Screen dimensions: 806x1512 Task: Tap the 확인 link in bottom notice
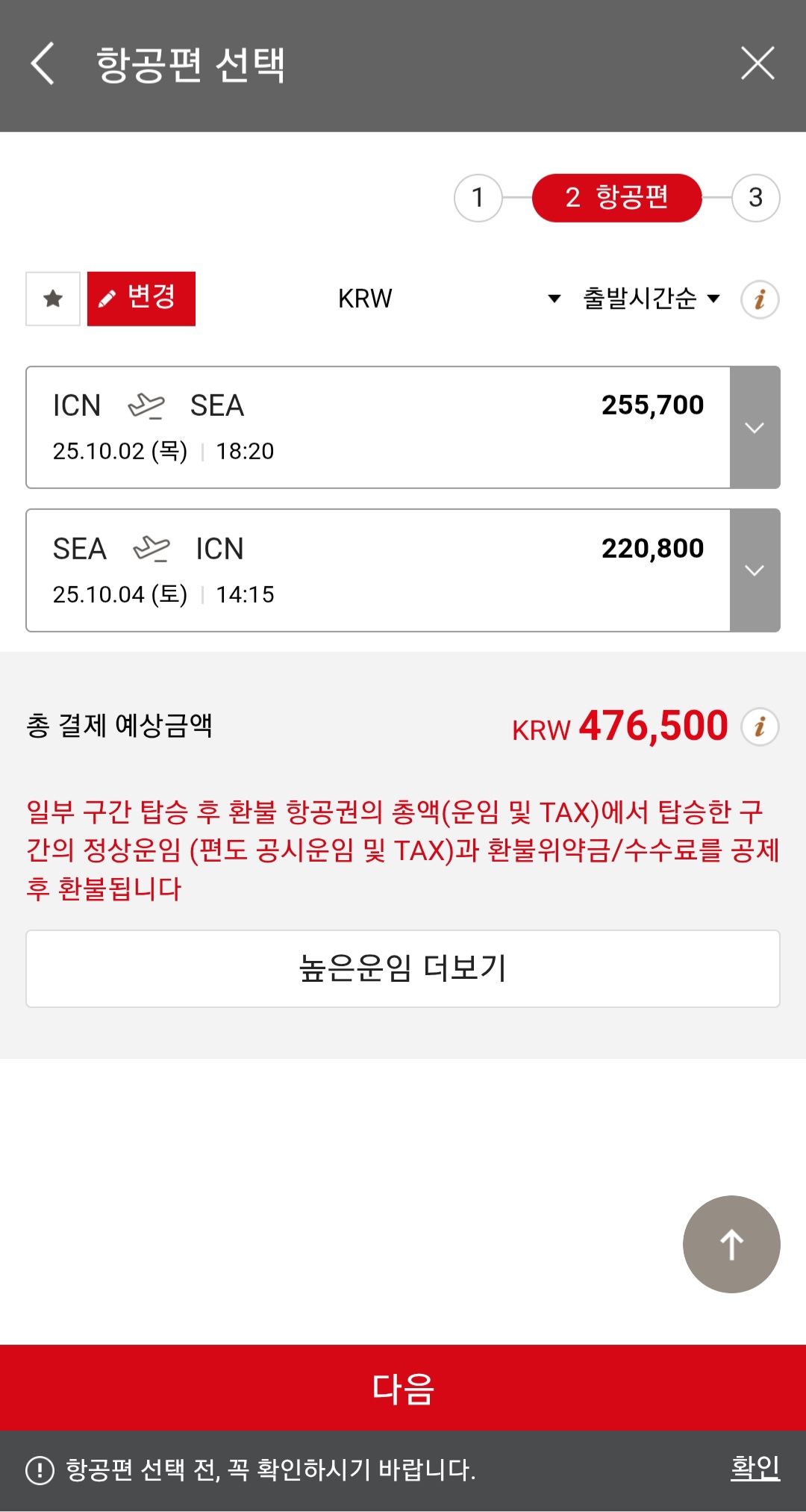755,1468
